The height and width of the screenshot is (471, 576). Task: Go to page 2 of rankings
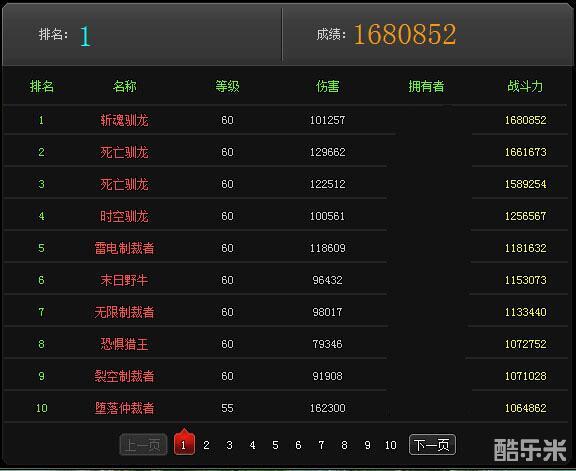(x=206, y=445)
